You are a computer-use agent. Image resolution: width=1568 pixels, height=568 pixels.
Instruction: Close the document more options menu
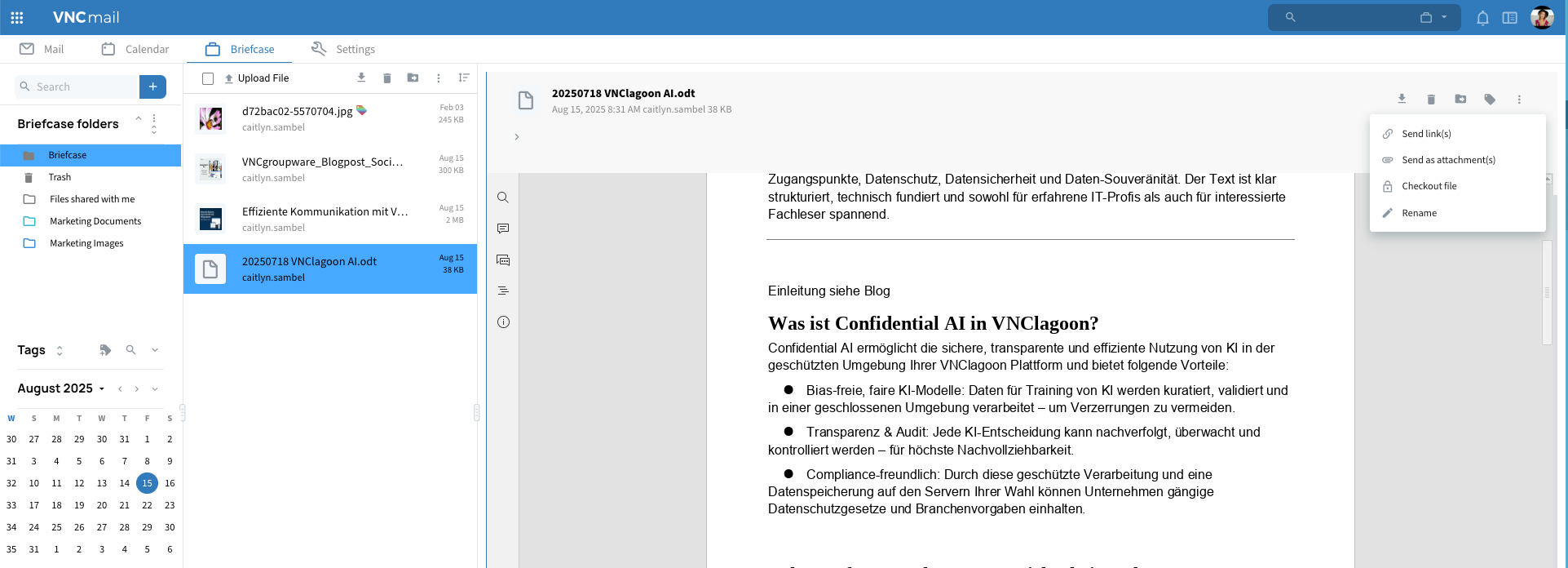click(1519, 100)
